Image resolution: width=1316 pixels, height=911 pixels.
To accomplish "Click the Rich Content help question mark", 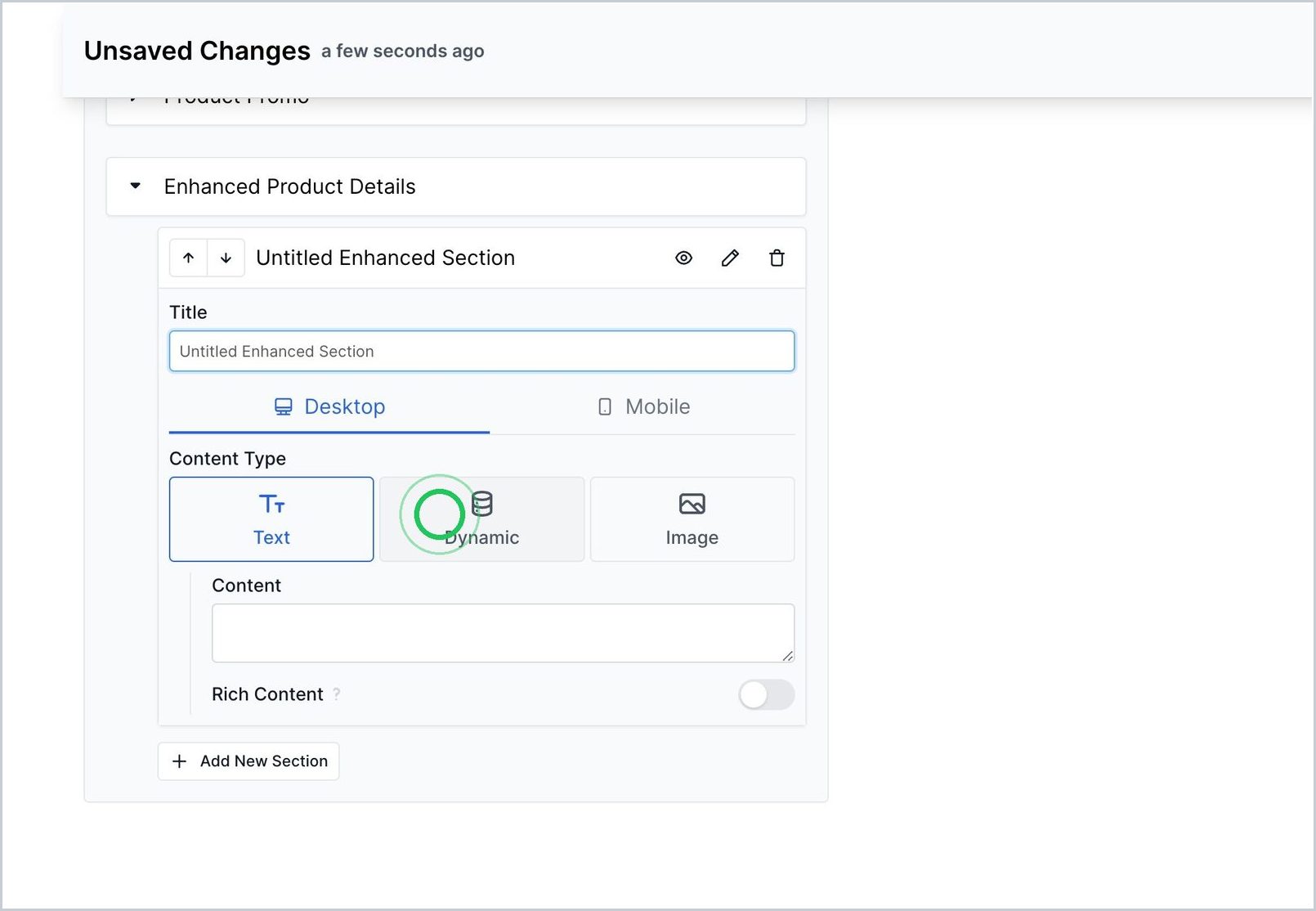I will point(337,694).
